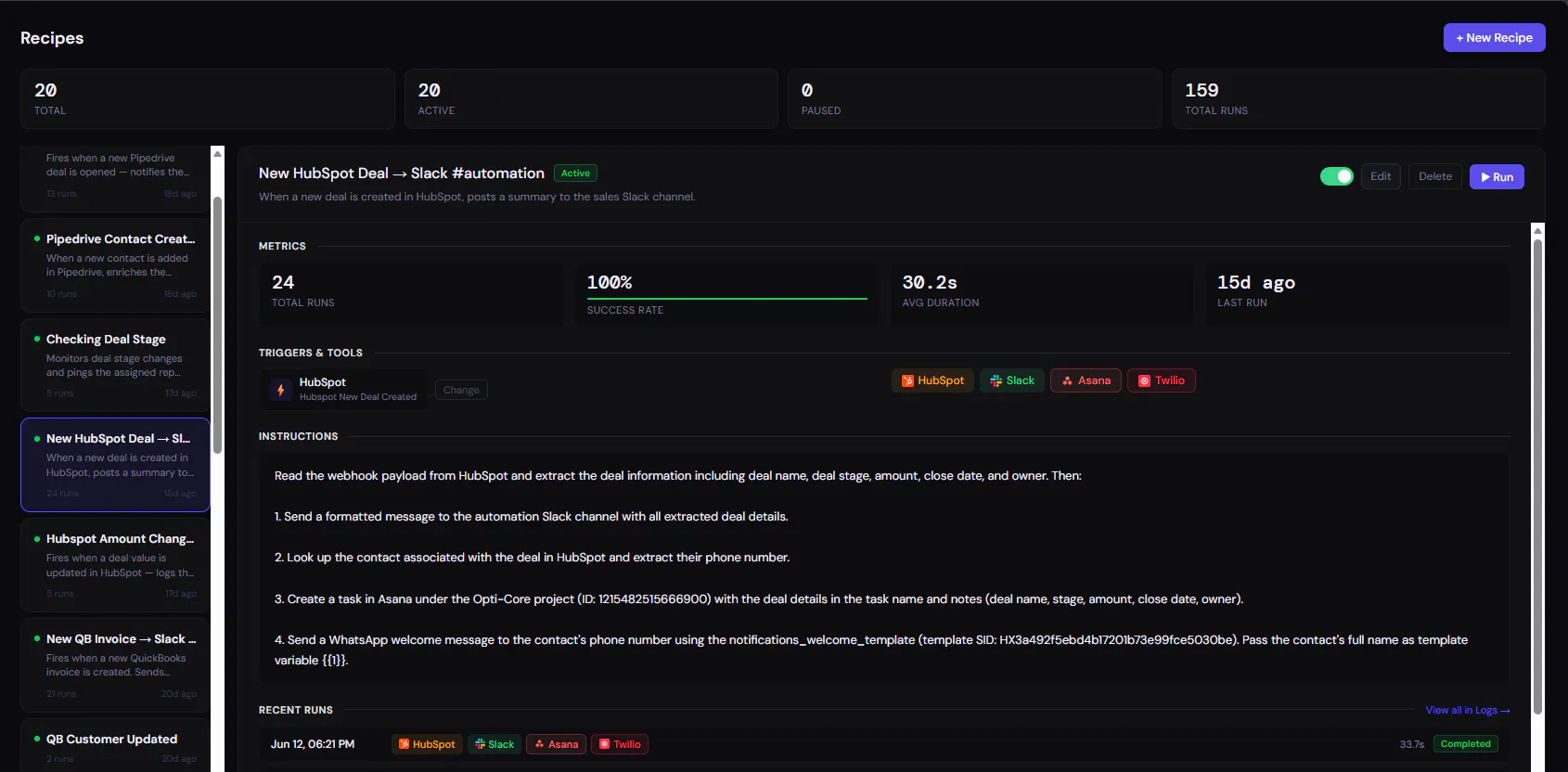Edit the New HubSpot Deal recipe
This screenshot has width=1568, height=772.
click(1381, 176)
